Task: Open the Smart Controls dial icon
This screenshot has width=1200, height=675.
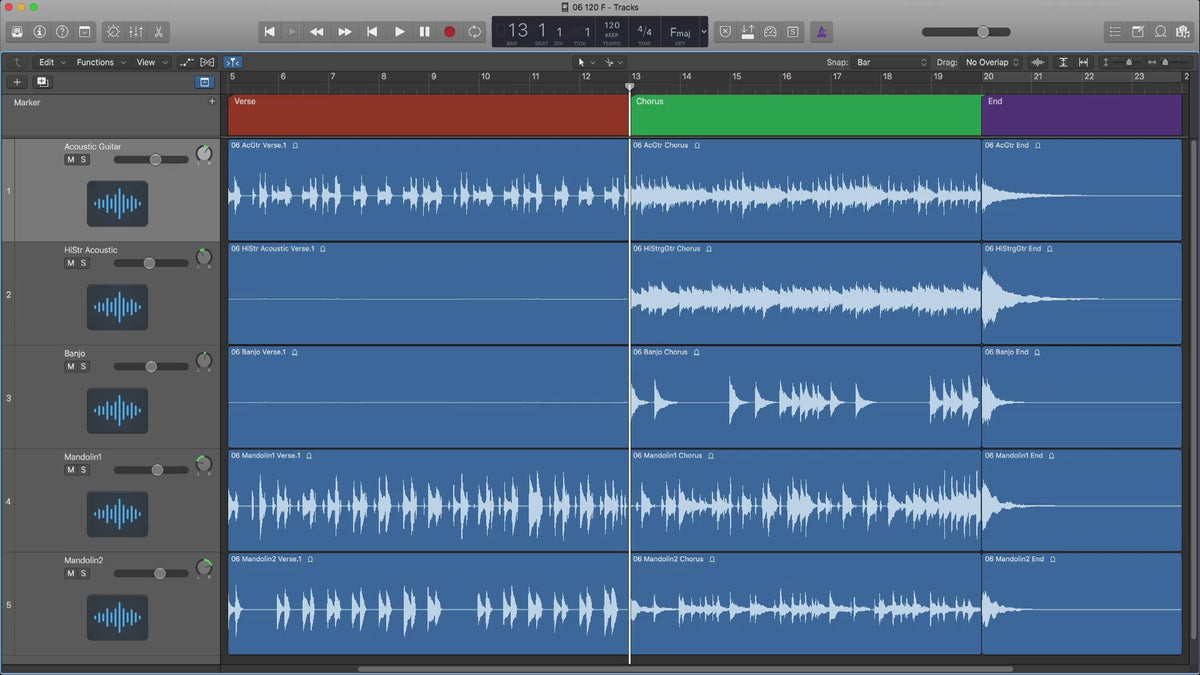Action: pos(113,32)
